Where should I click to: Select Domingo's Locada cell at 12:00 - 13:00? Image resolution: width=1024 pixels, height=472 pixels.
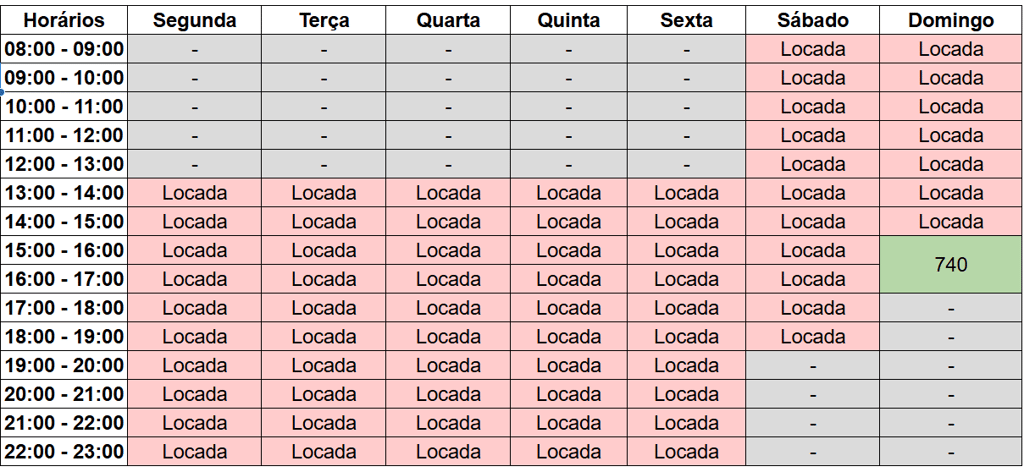[950, 164]
